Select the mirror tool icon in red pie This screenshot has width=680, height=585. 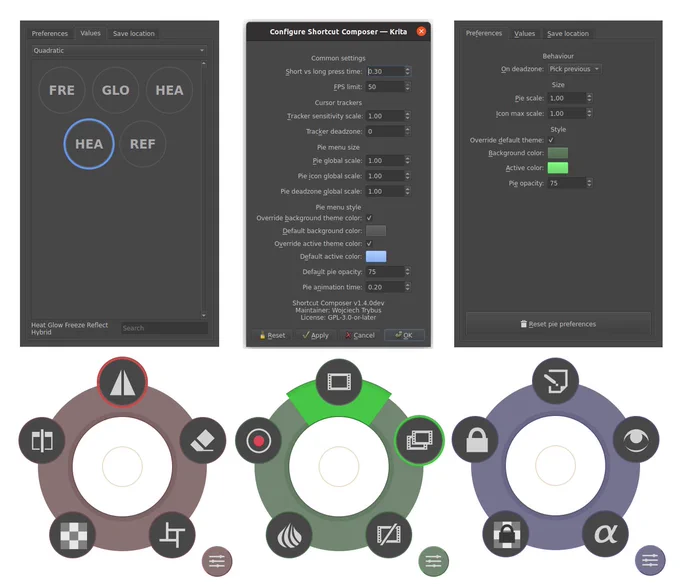pos(122,382)
